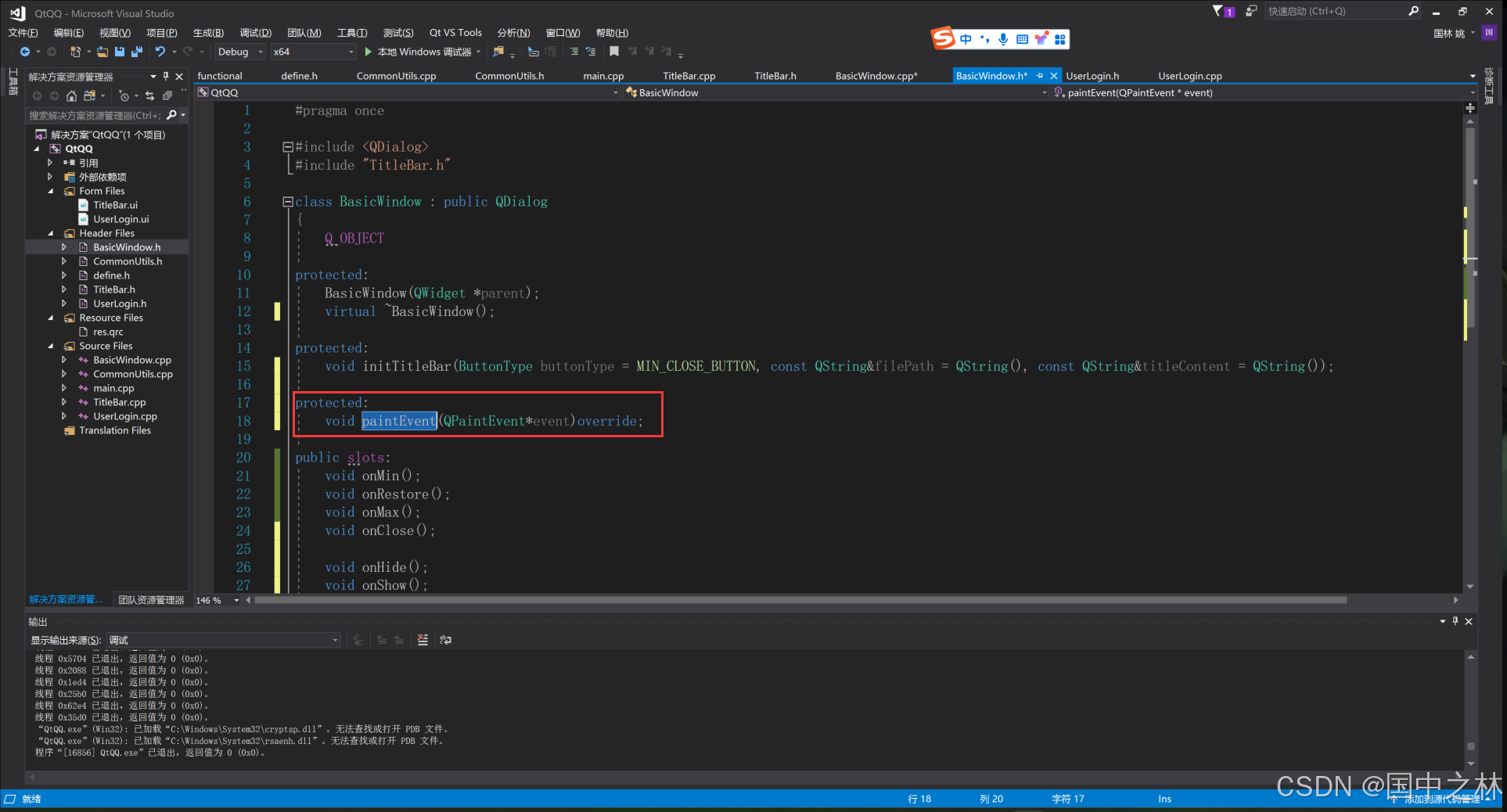Click the Quick Launch search field
Viewport: 1507px width, 812px height.
(1342, 11)
